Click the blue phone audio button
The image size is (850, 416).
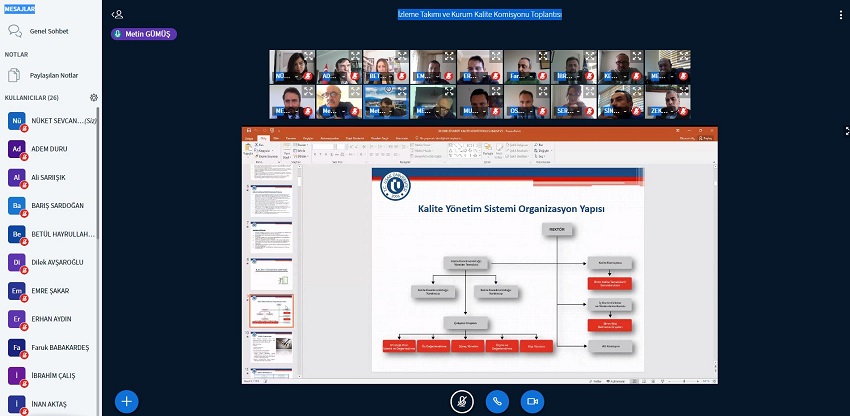pos(497,401)
